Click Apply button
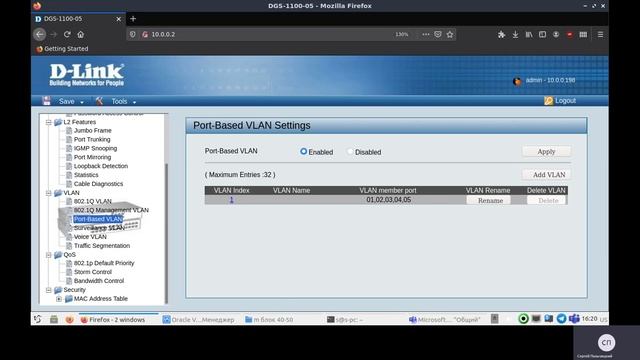Image resolution: width=640 pixels, height=360 pixels. 546,151
